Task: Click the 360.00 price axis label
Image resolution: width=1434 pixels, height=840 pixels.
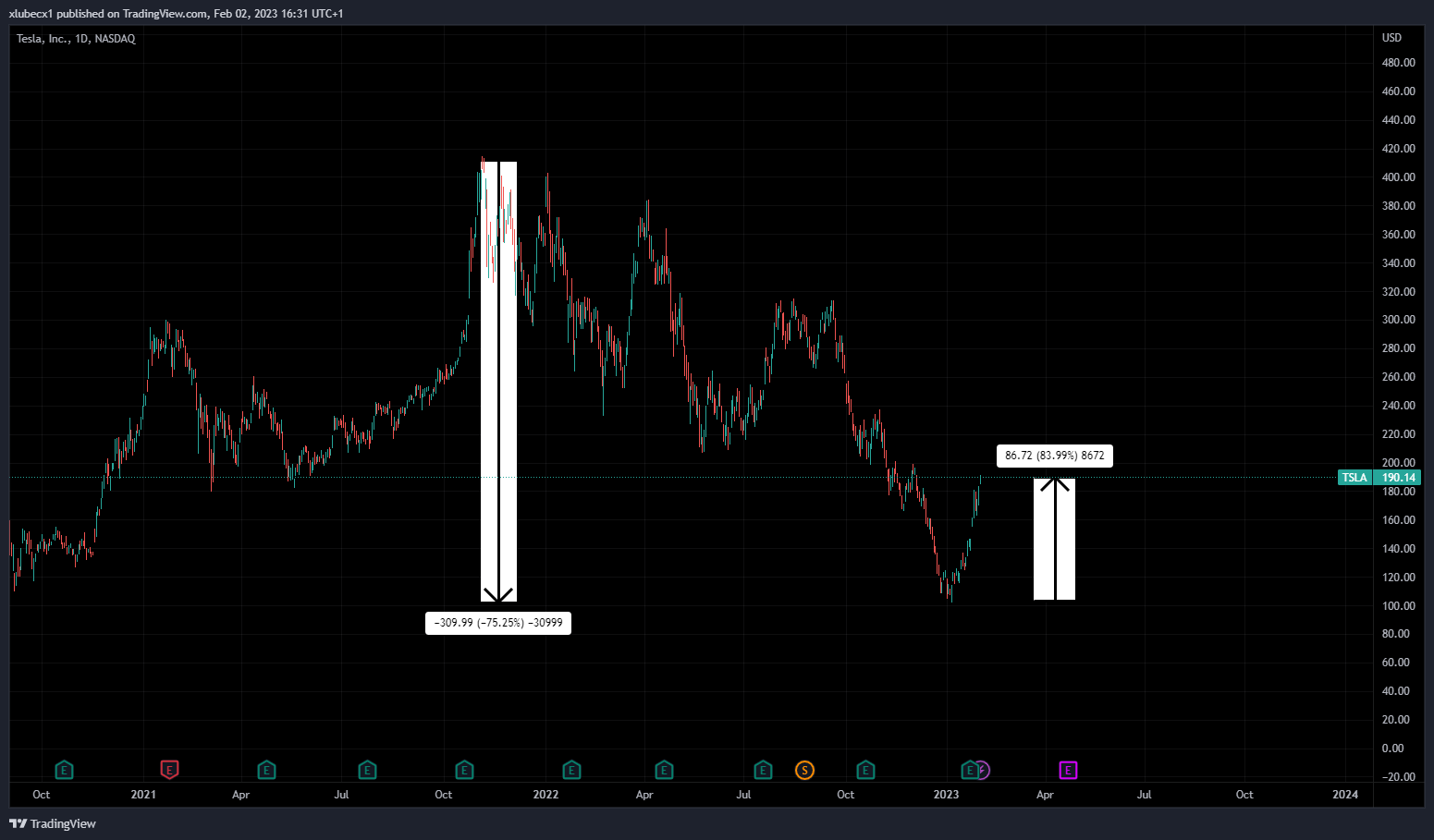Action: click(x=1398, y=235)
